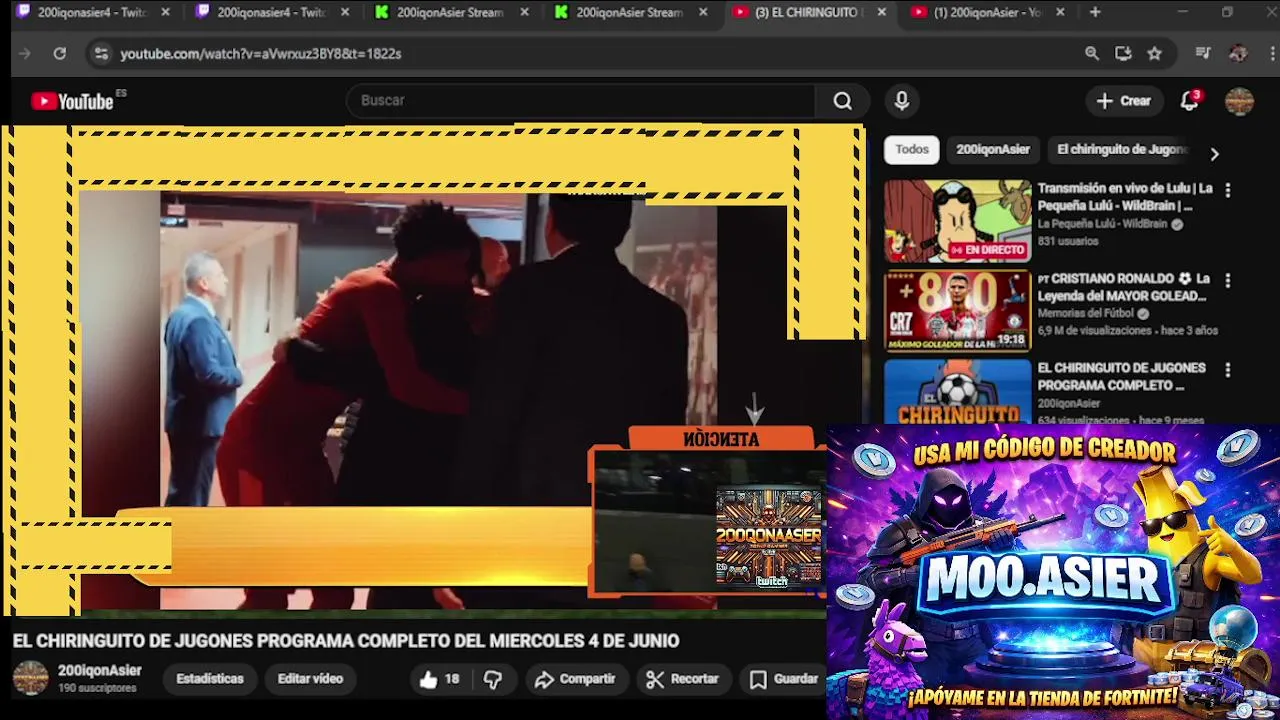Open options for CRISTIANO RONALDO video

(x=1228, y=281)
